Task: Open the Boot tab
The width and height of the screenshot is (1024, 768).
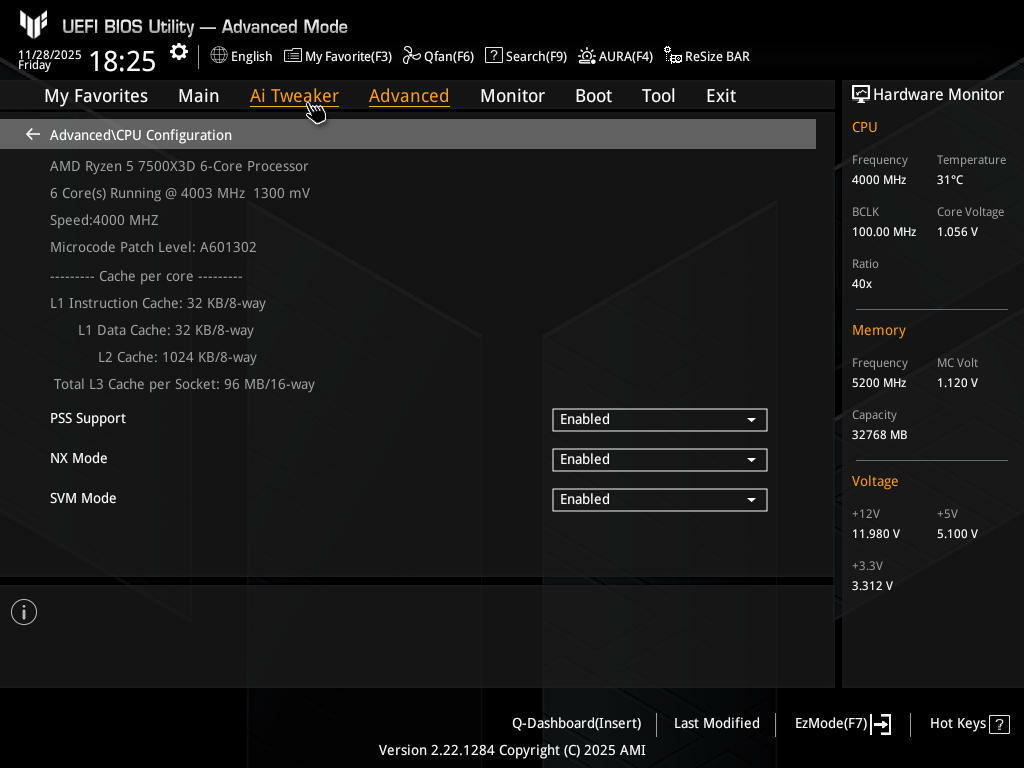Action: [x=593, y=96]
